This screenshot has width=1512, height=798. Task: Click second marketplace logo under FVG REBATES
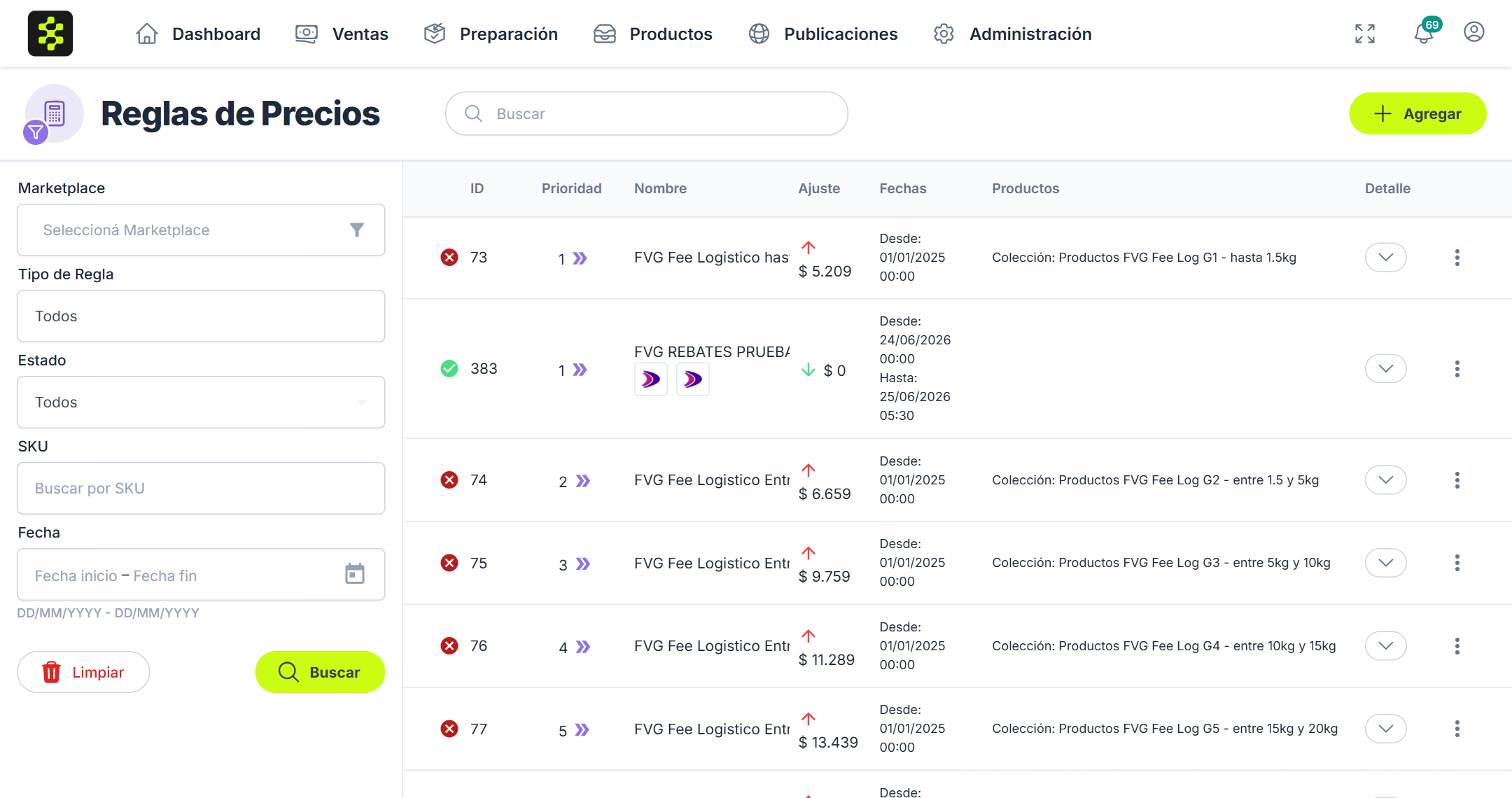click(x=693, y=379)
